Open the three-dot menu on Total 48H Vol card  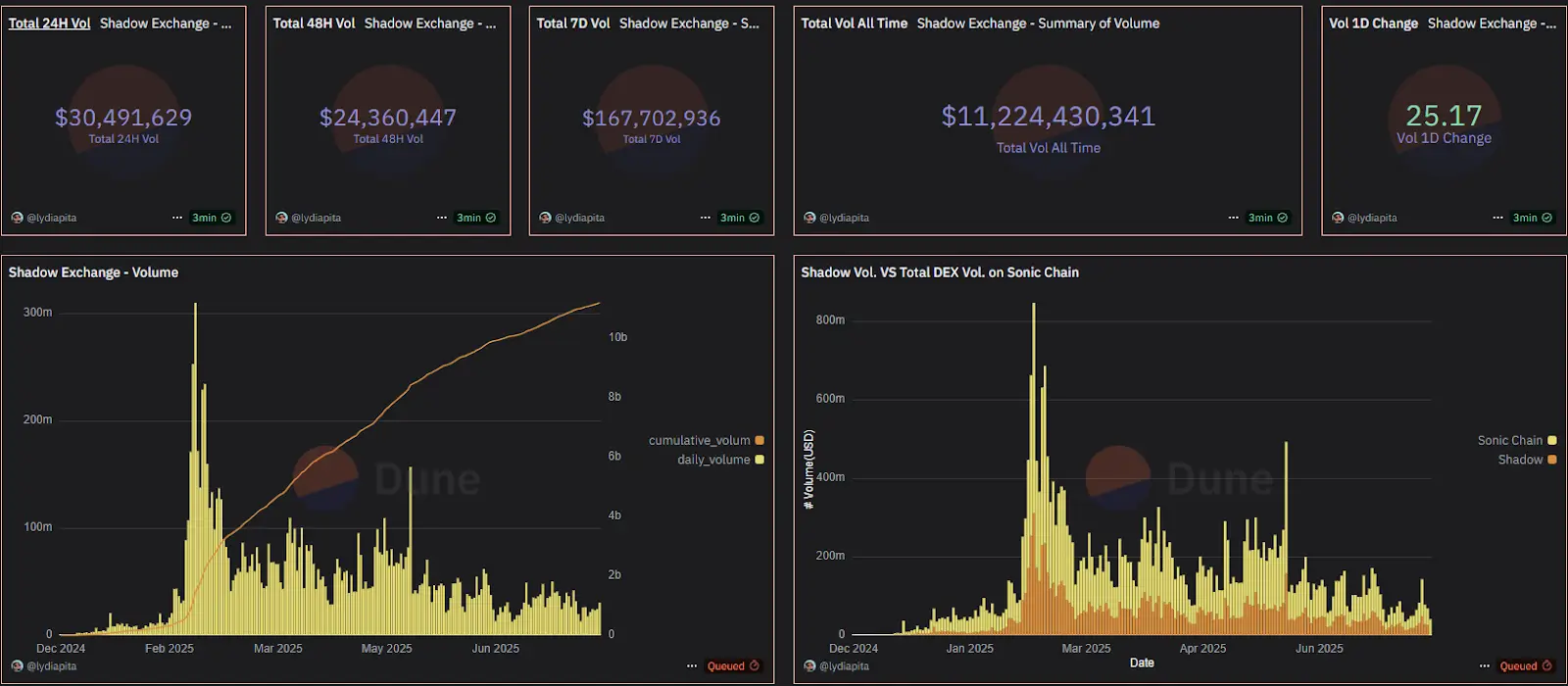[442, 218]
